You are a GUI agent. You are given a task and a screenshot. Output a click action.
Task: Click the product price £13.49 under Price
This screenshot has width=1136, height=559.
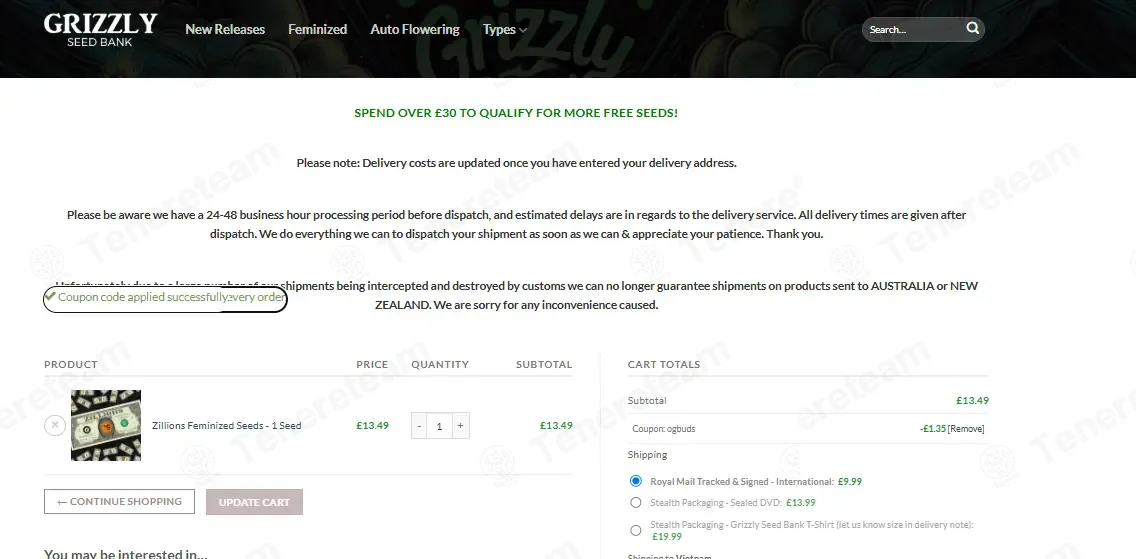click(x=372, y=426)
